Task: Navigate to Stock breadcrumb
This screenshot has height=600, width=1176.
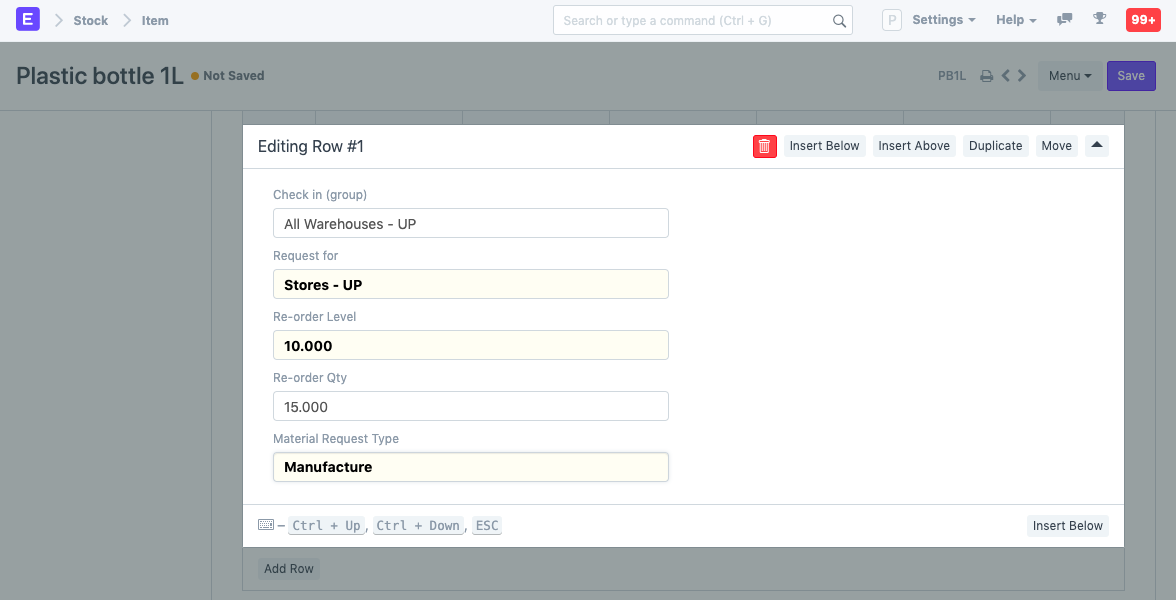Action: [x=90, y=20]
